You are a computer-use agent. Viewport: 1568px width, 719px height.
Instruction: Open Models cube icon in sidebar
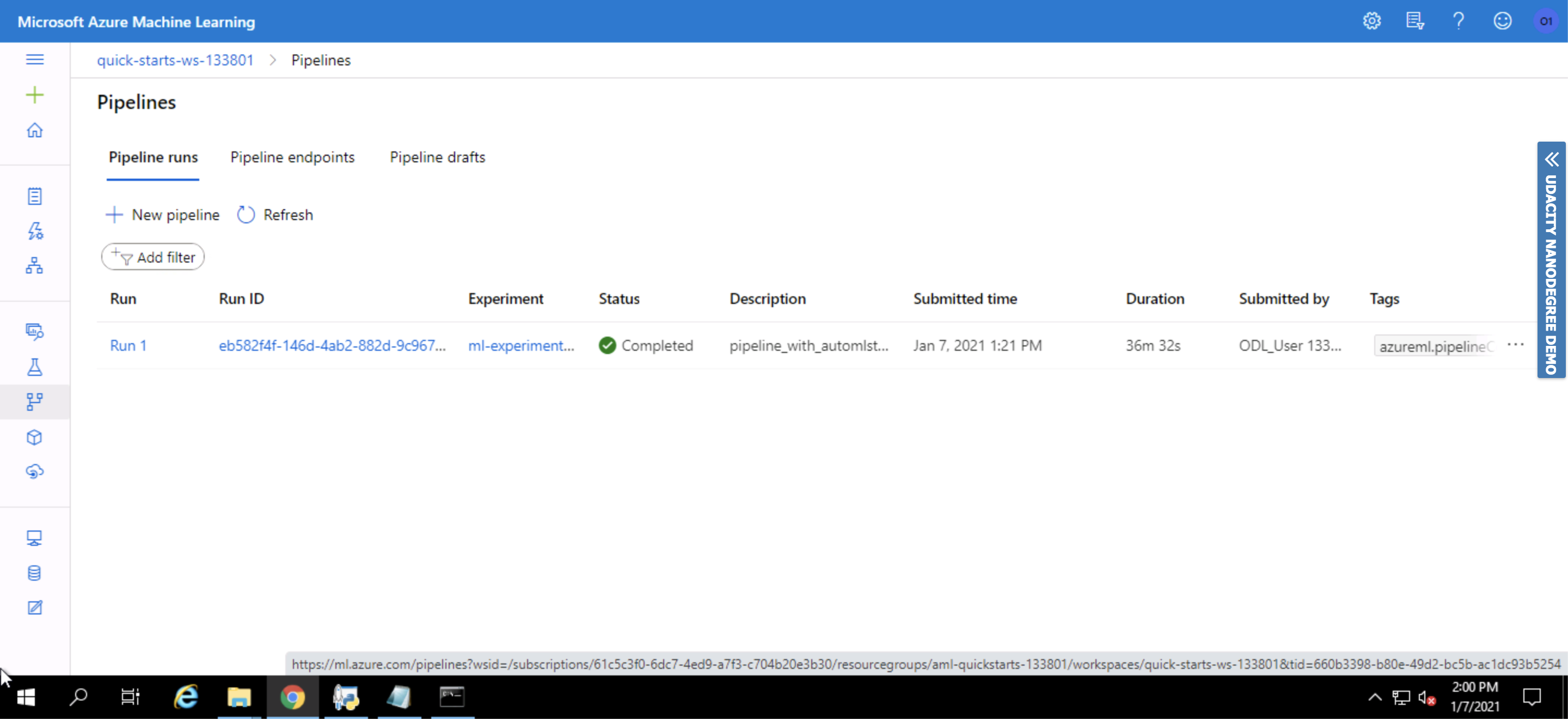coord(35,437)
